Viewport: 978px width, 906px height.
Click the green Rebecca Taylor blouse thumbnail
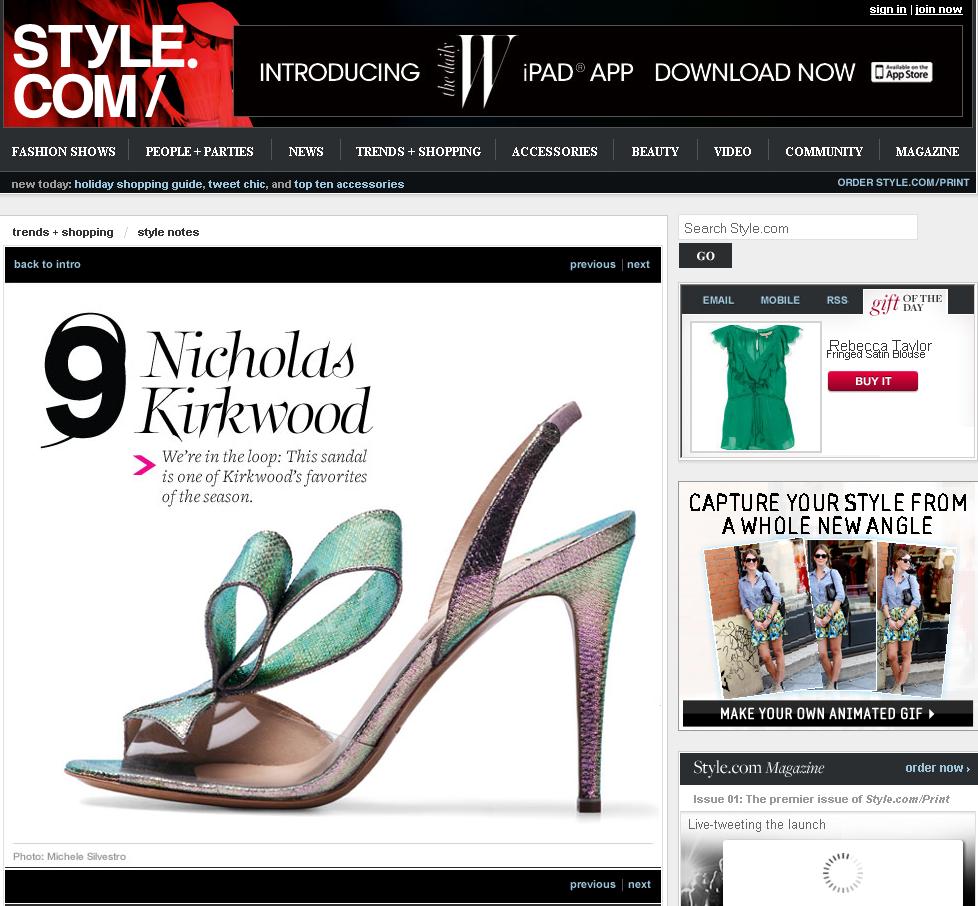tap(756, 387)
